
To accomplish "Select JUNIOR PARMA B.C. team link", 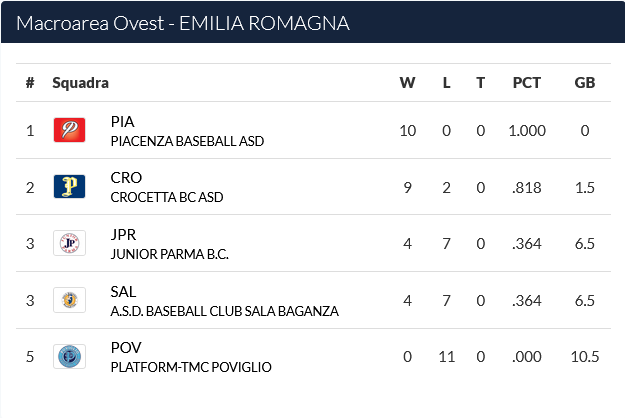I will tap(169, 254).
